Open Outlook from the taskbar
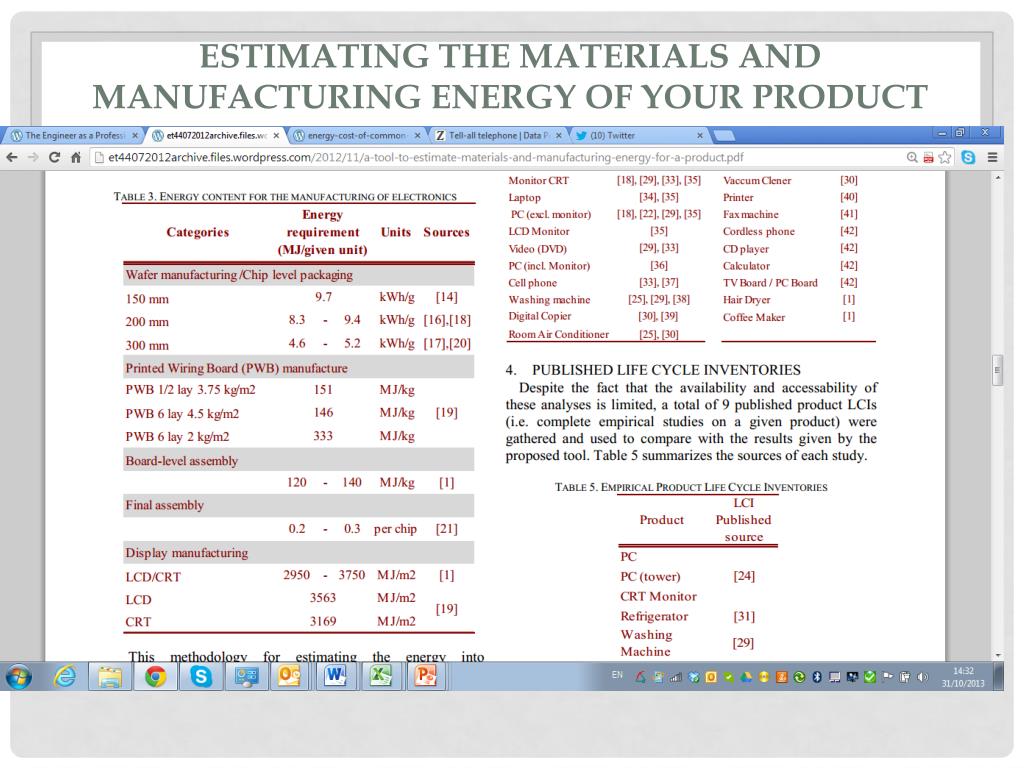 pos(289,677)
